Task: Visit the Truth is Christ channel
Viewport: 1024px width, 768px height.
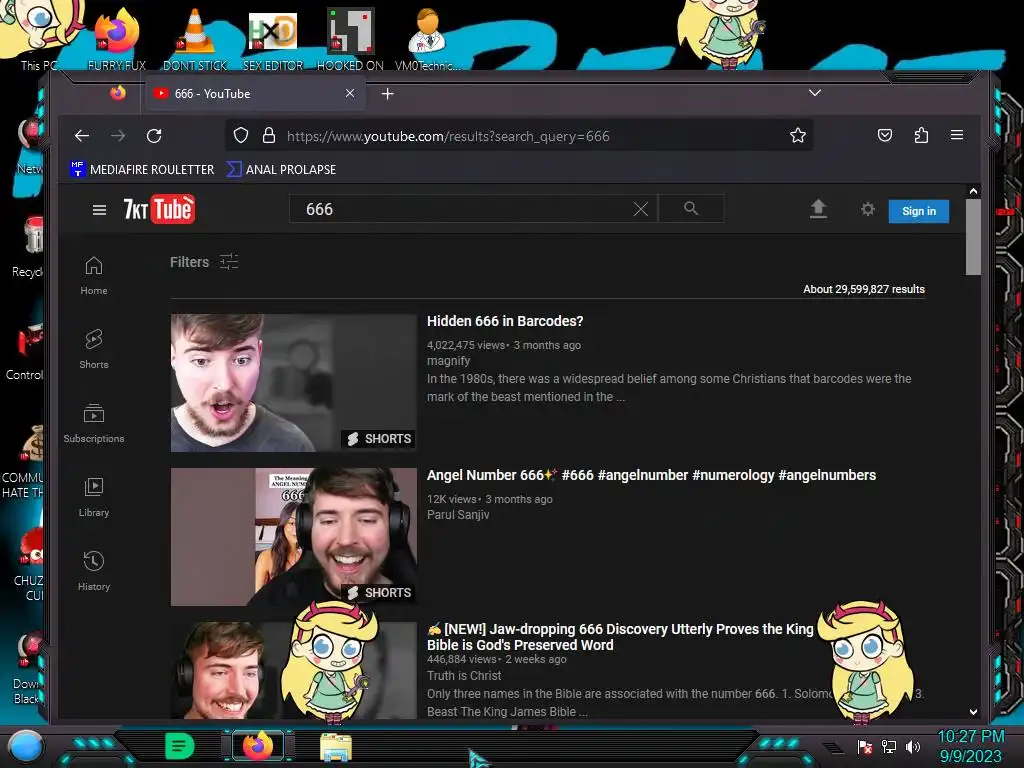Action: point(464,676)
